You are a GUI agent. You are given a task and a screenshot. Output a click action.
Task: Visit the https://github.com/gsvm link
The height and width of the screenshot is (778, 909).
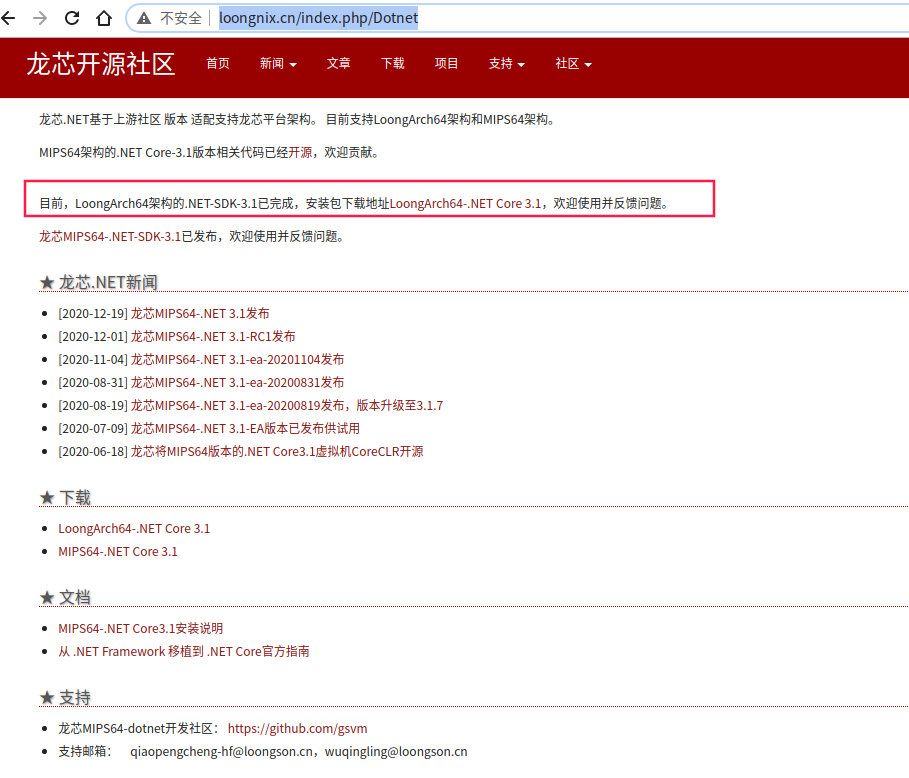pyautogui.click(x=297, y=729)
